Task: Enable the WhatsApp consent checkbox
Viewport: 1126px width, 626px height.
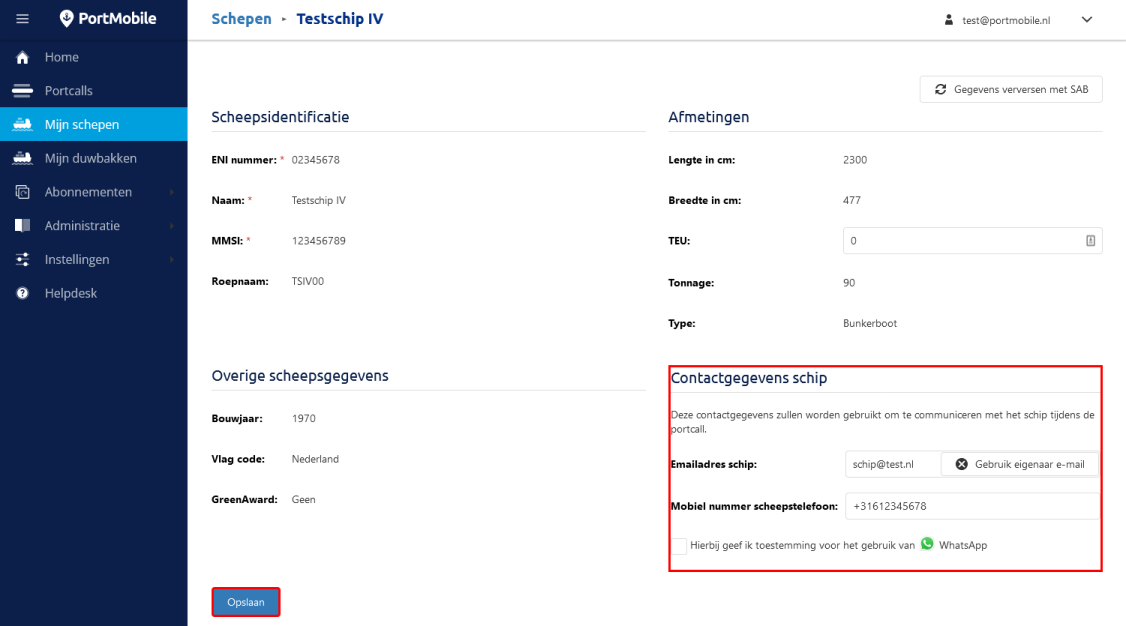Action: (679, 546)
